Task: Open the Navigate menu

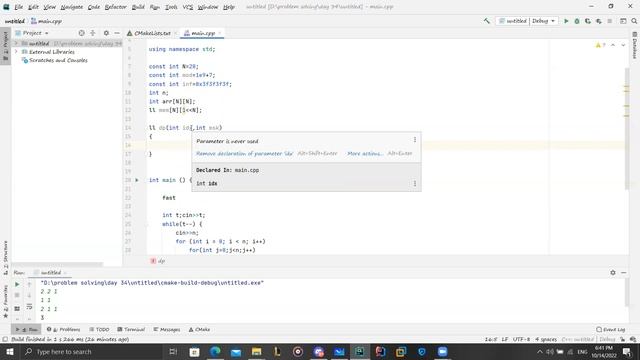Action: [71, 7]
